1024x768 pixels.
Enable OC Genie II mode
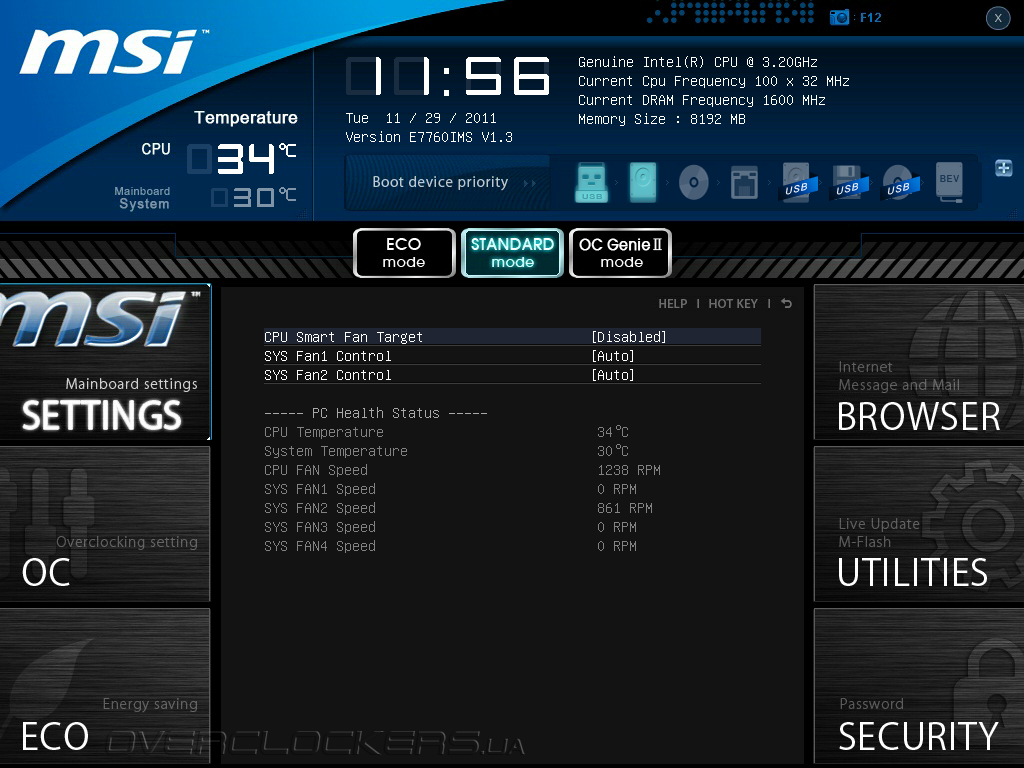pyautogui.click(x=620, y=253)
